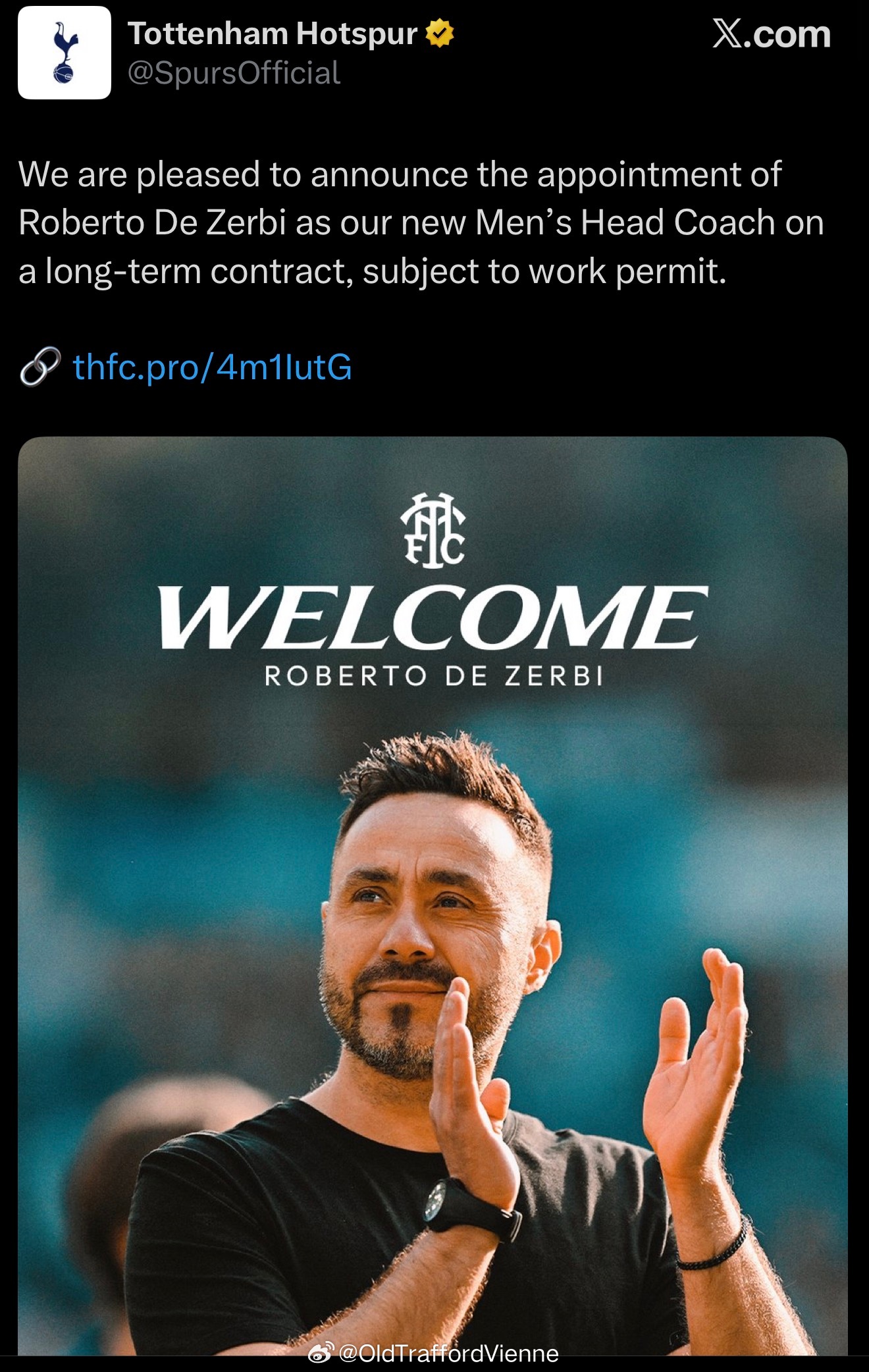Select the ROBERTO DE ZERBI caption in image
Viewport: 869px width, 1372px height.
pos(434,676)
